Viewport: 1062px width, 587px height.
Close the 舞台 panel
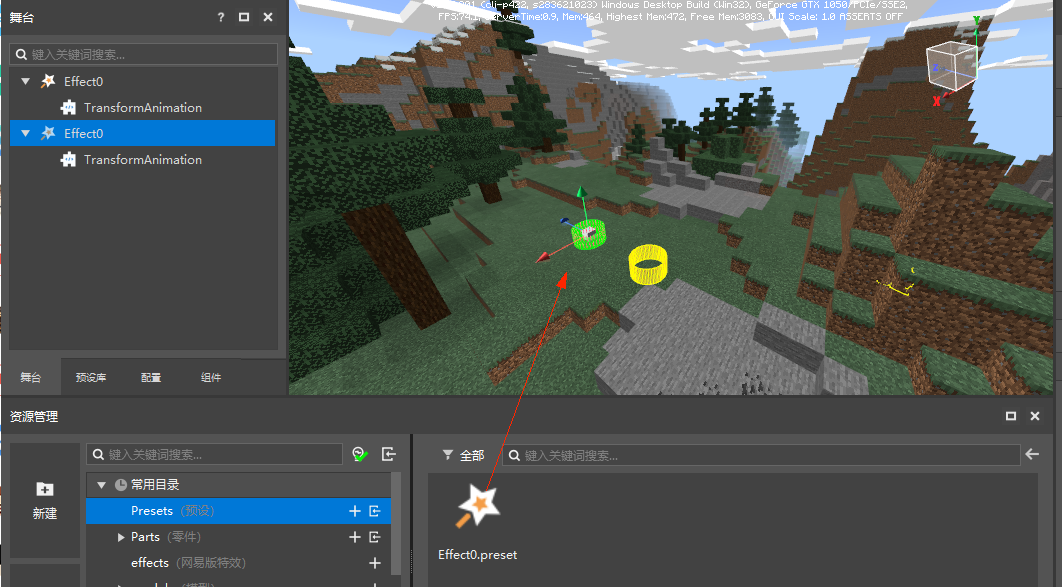pos(268,18)
